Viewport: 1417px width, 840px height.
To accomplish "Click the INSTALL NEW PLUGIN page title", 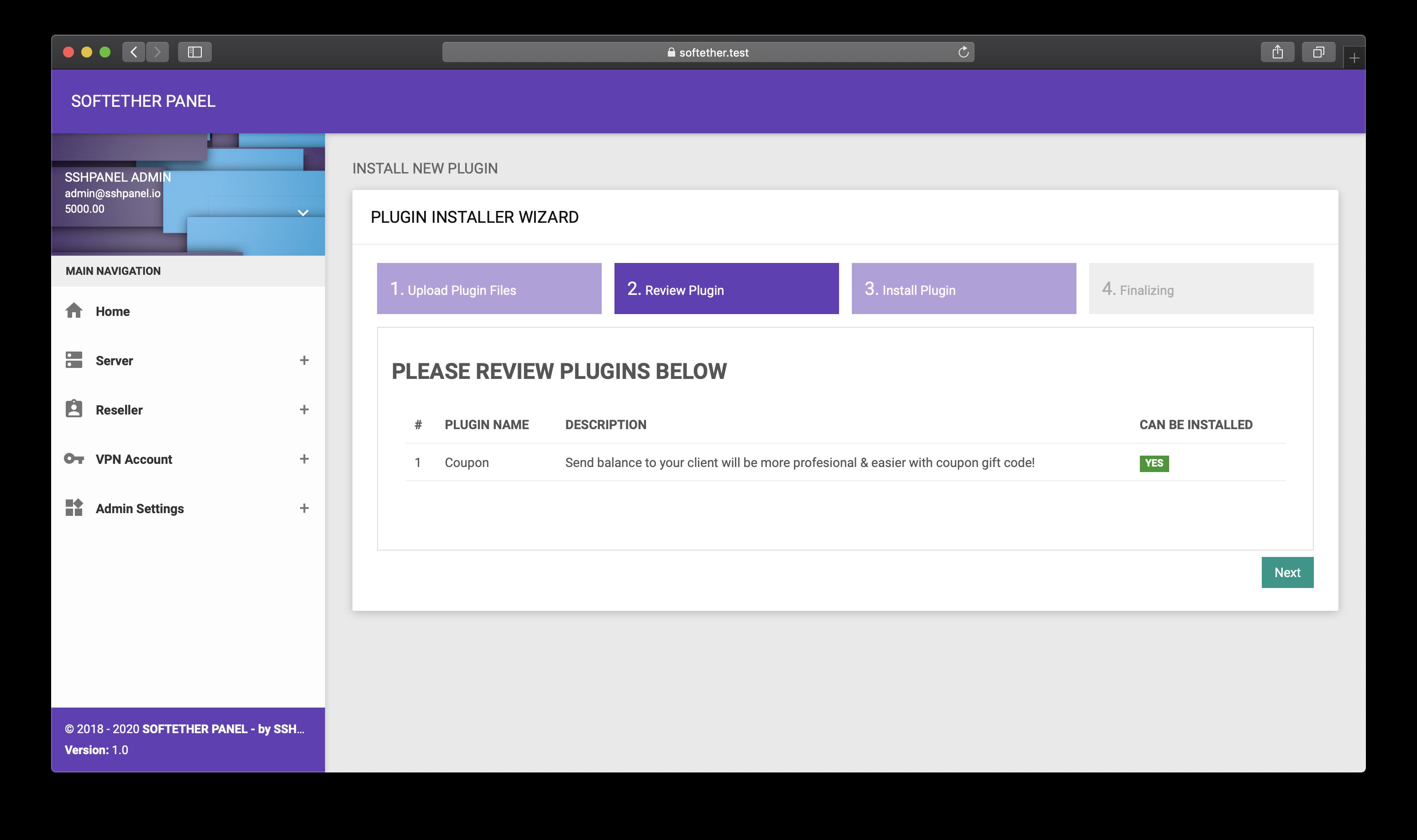I will coord(425,168).
